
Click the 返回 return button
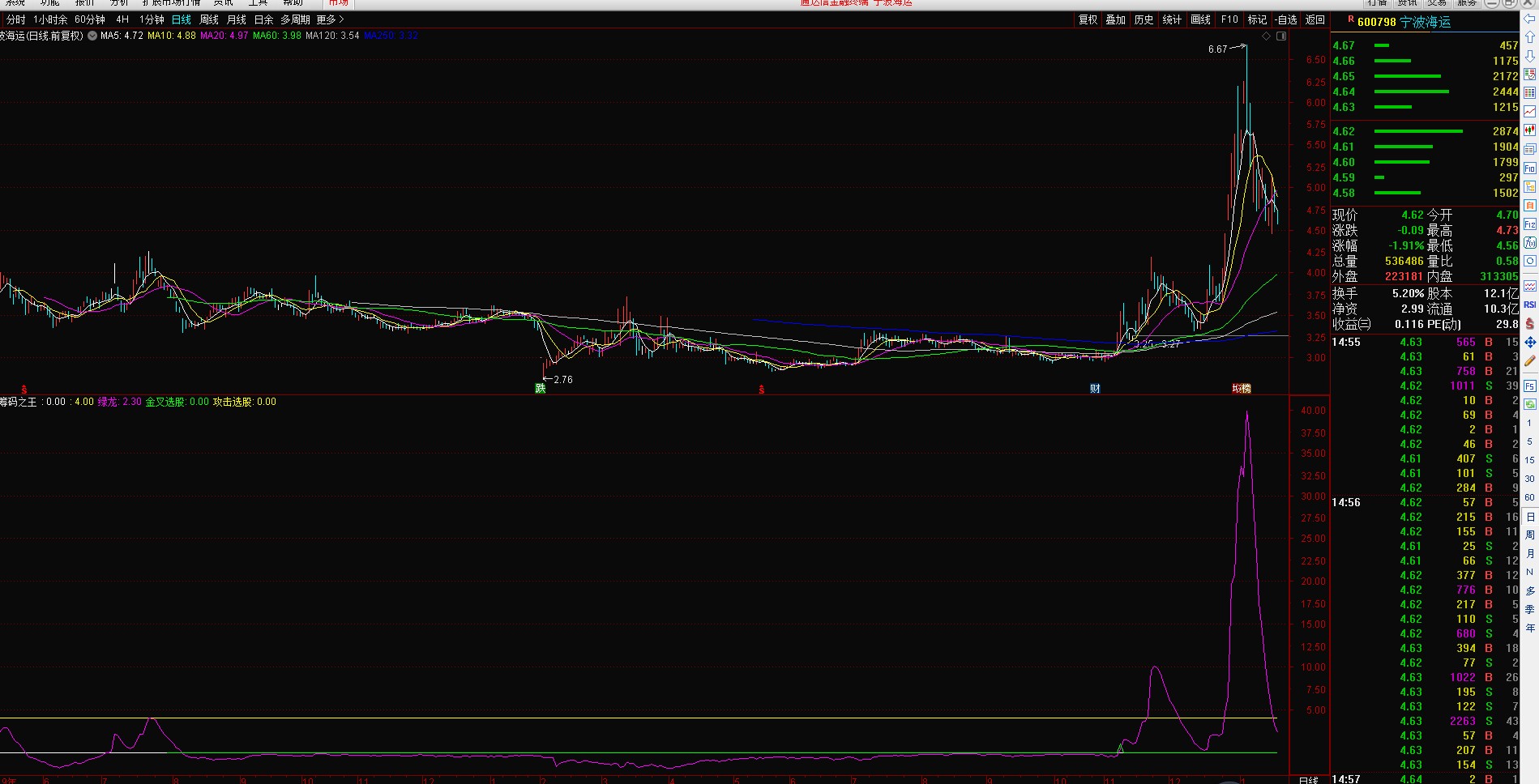(x=1315, y=19)
